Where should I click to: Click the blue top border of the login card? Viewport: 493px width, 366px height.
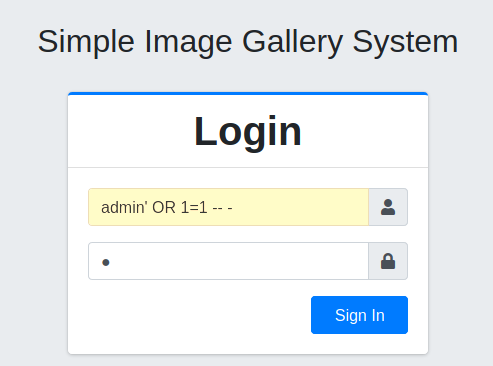tap(248, 93)
